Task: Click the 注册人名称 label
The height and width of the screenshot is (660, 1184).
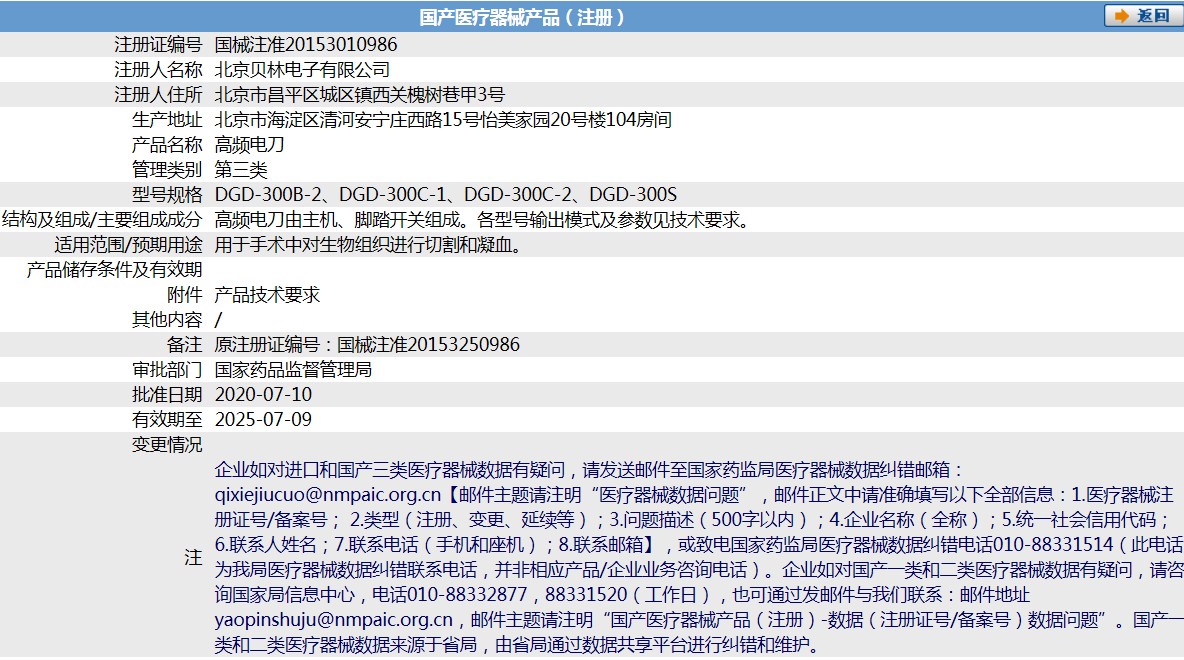Action: point(158,69)
